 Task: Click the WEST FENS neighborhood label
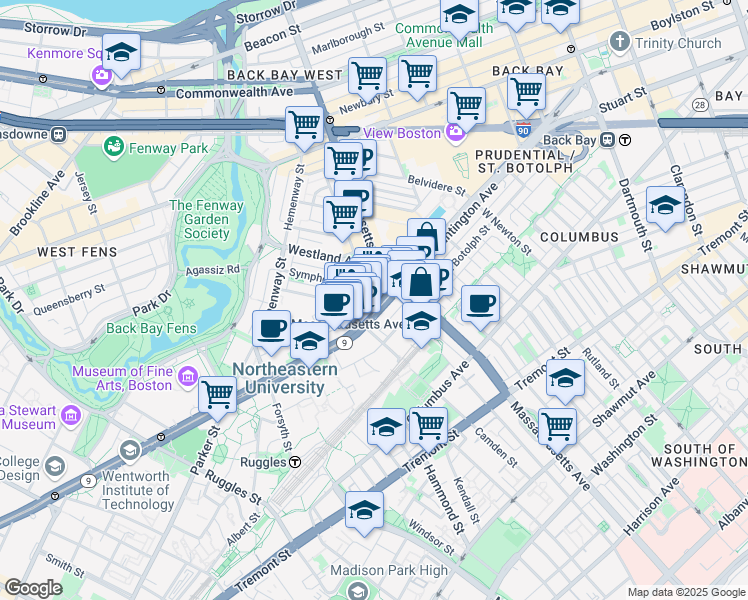[77, 252]
